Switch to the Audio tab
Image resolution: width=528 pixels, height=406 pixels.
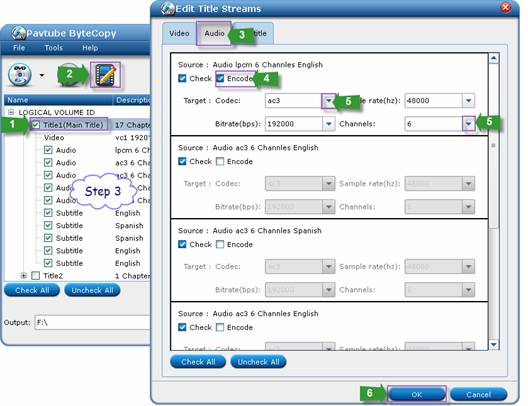click(214, 33)
